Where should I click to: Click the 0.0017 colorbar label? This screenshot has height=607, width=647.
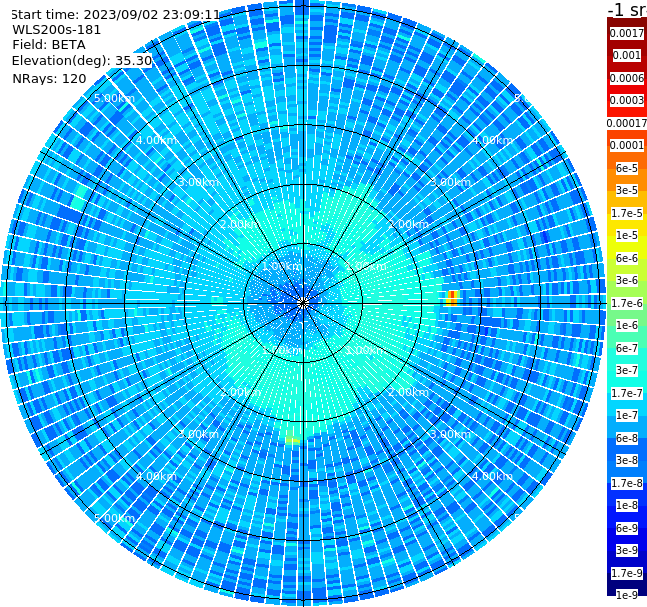(627, 33)
